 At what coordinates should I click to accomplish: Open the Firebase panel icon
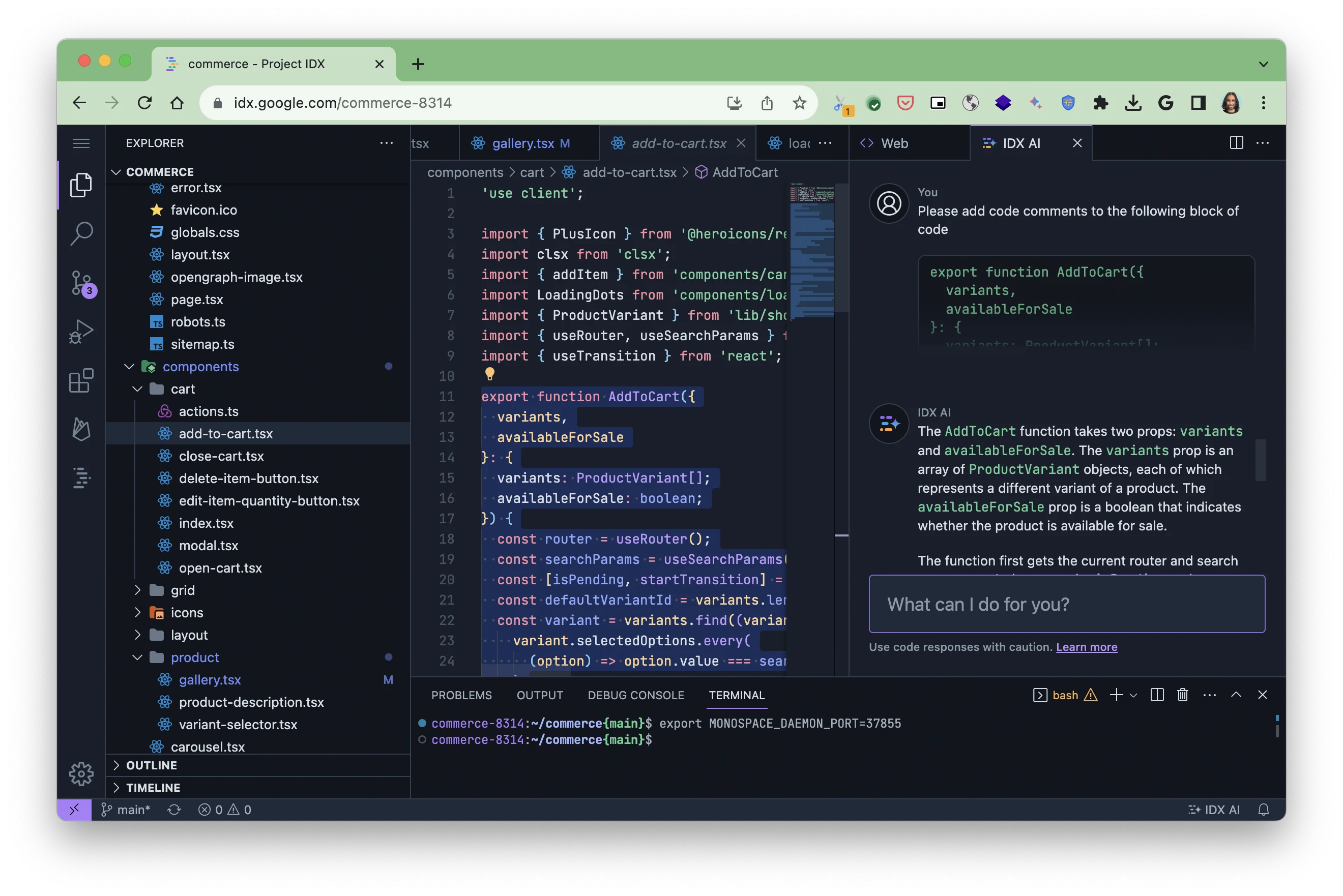pyautogui.click(x=81, y=429)
